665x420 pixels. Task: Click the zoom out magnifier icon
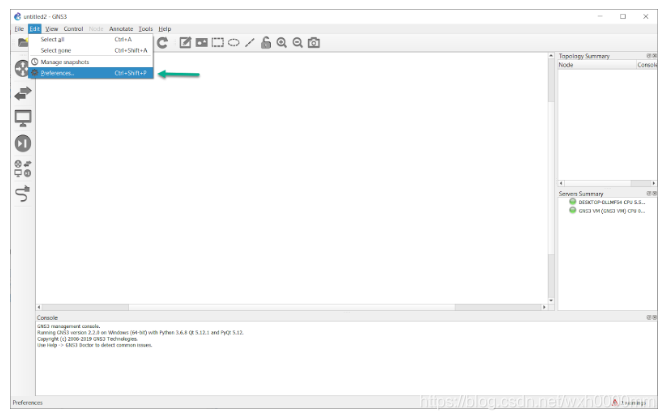point(298,42)
